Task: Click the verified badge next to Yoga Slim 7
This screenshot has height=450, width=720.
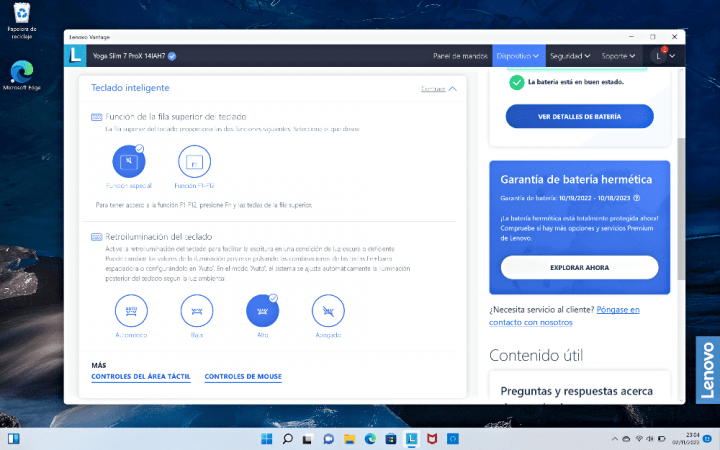Action: tap(172, 56)
